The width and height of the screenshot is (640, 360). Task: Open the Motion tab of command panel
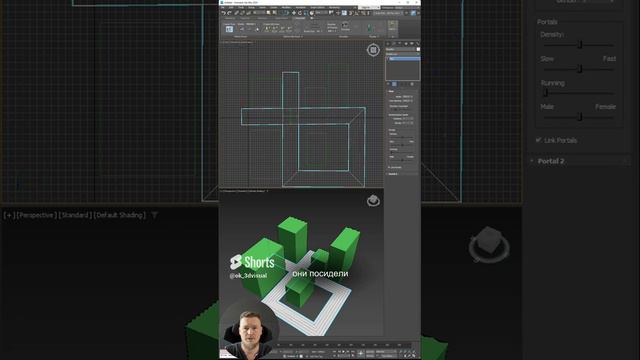pos(406,44)
